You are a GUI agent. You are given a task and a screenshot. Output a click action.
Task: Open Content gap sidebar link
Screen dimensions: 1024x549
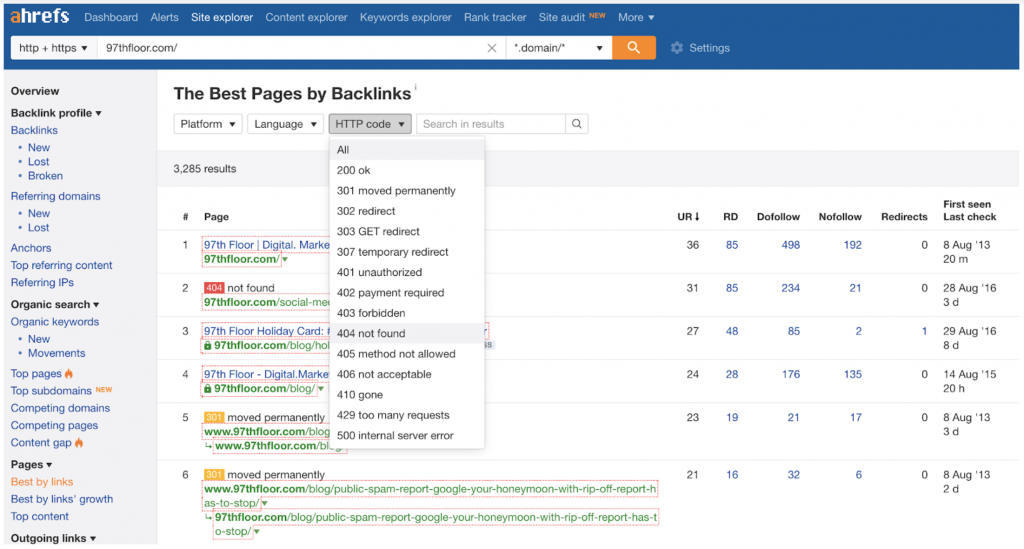click(x=40, y=443)
